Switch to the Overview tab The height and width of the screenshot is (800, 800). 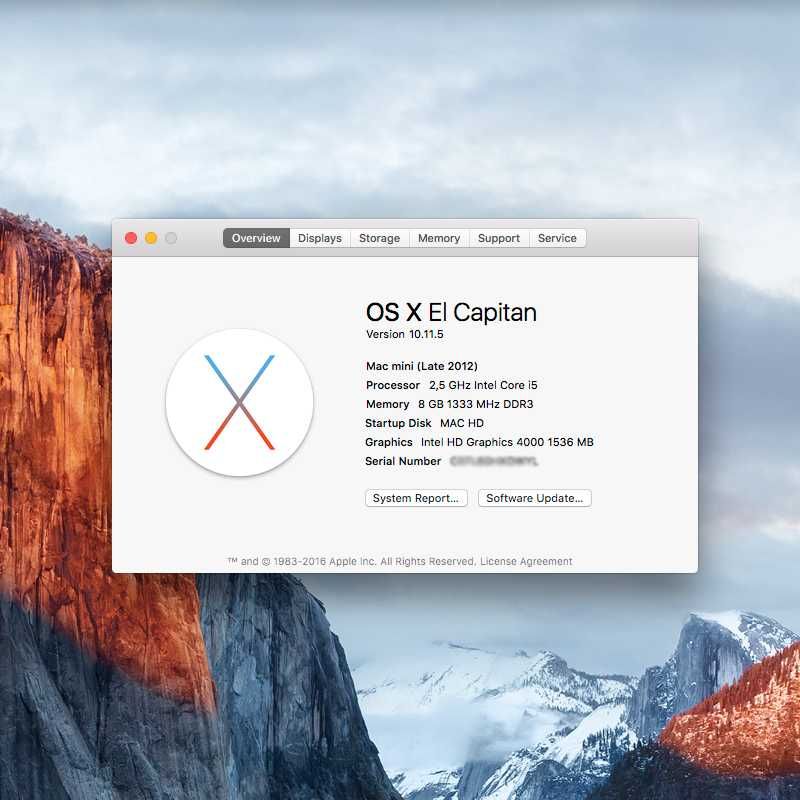coord(256,238)
